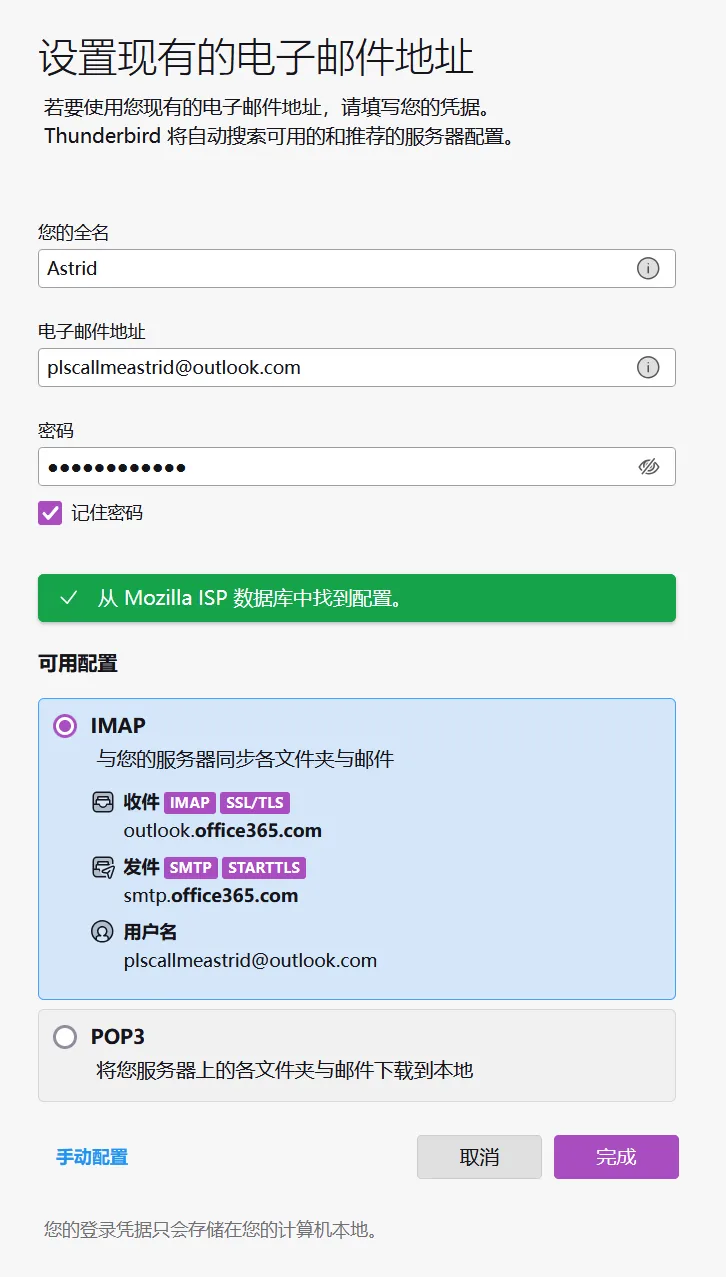Select the POP3 radio button
This screenshot has width=726, height=1277.
point(65,1036)
